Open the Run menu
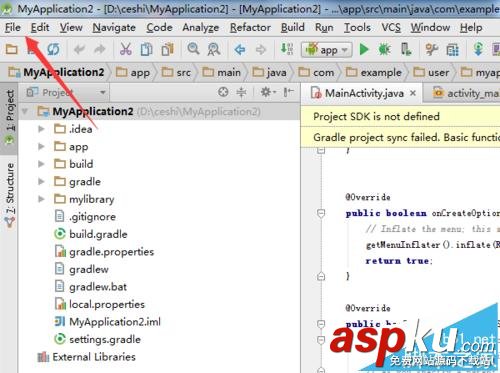The width and height of the screenshot is (500, 373). [324, 27]
